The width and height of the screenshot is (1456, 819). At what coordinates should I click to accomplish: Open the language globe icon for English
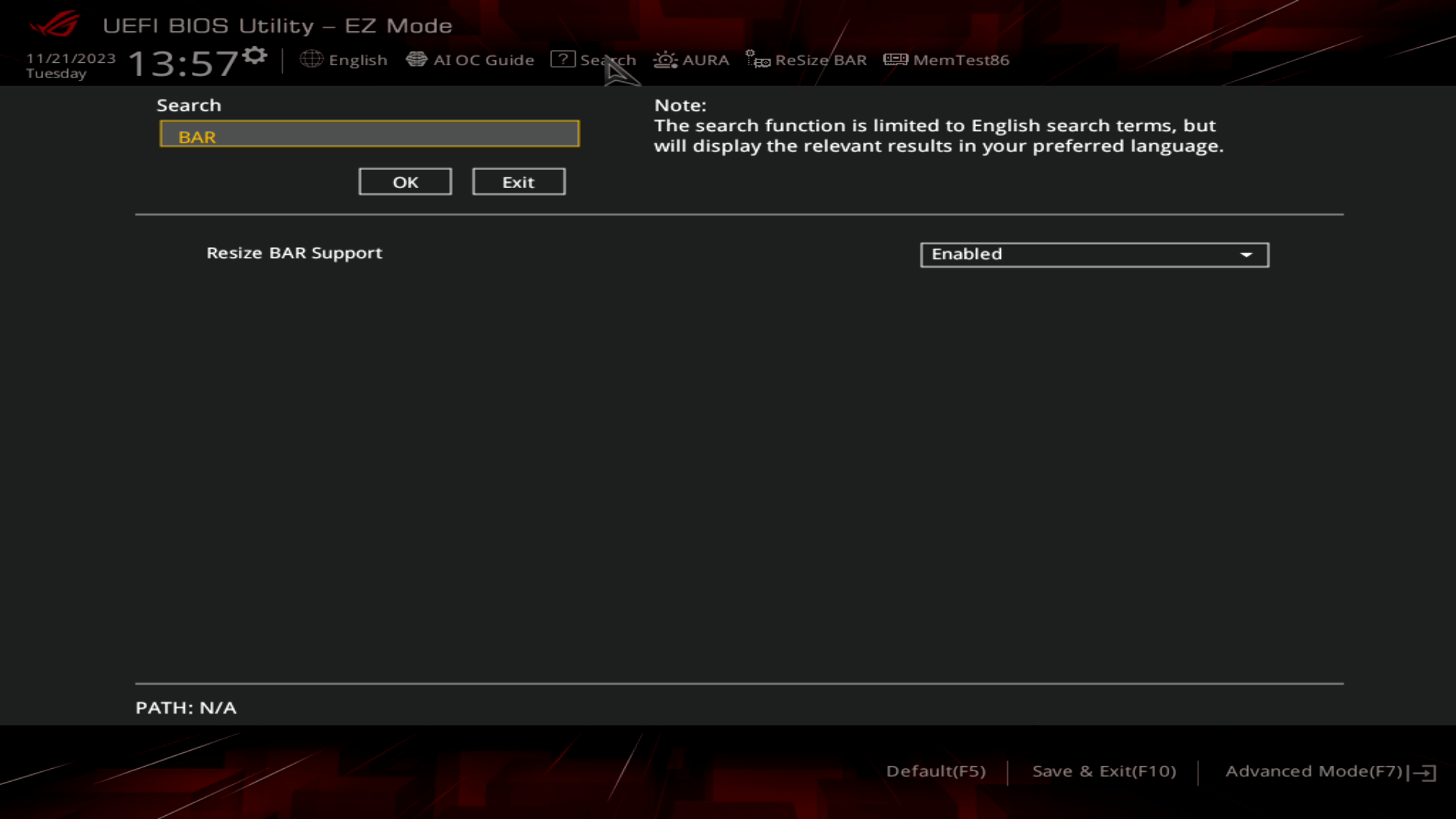pos(312,59)
